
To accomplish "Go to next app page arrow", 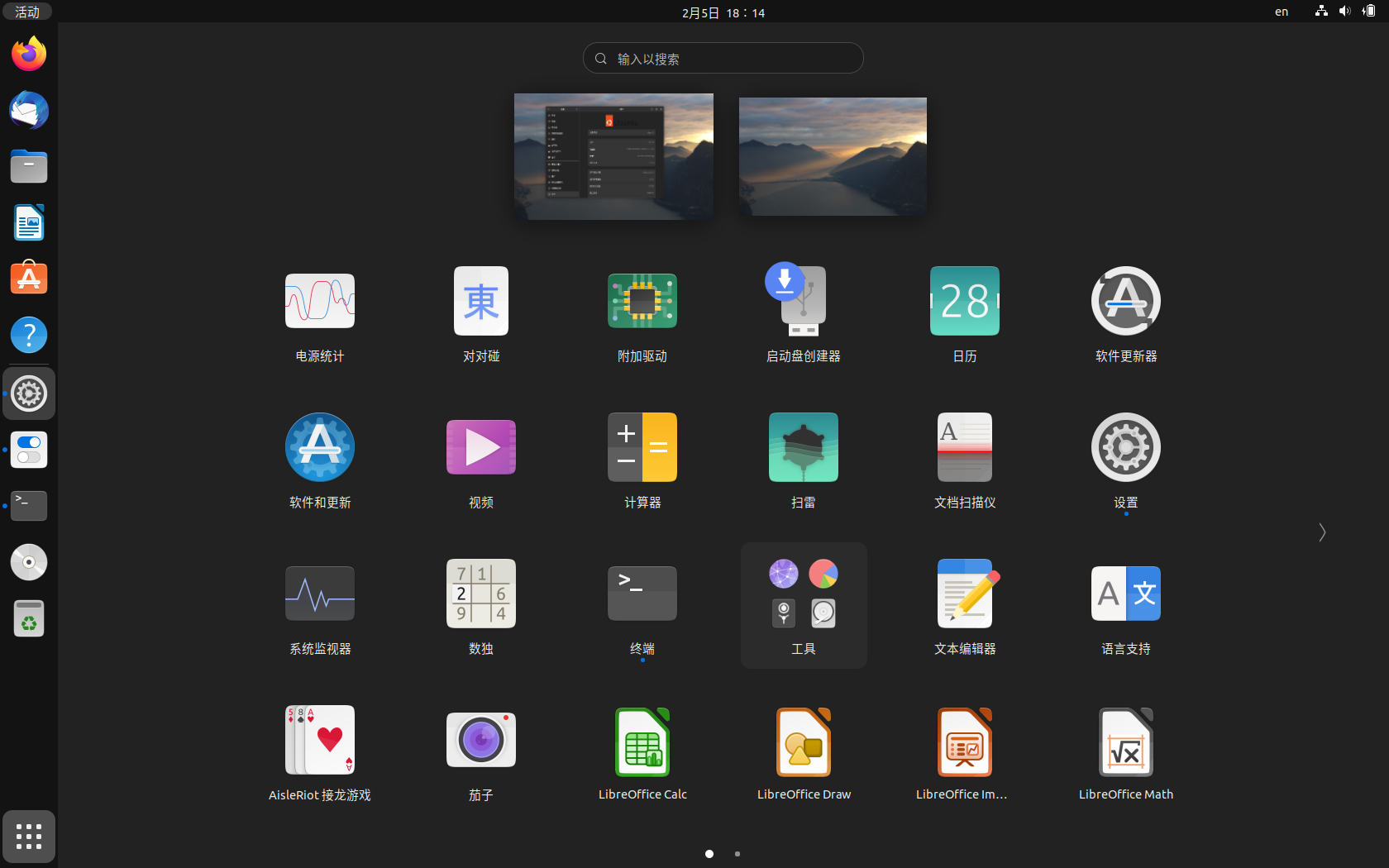I will (1322, 532).
